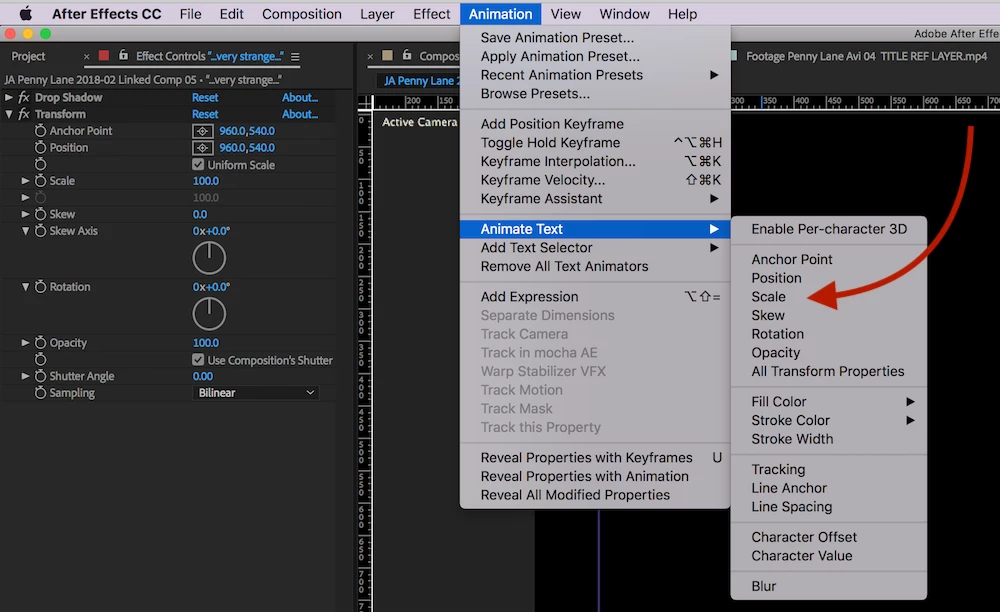Click Anchor Point value 960.0,540.0
1000x612 pixels.
[247, 131]
